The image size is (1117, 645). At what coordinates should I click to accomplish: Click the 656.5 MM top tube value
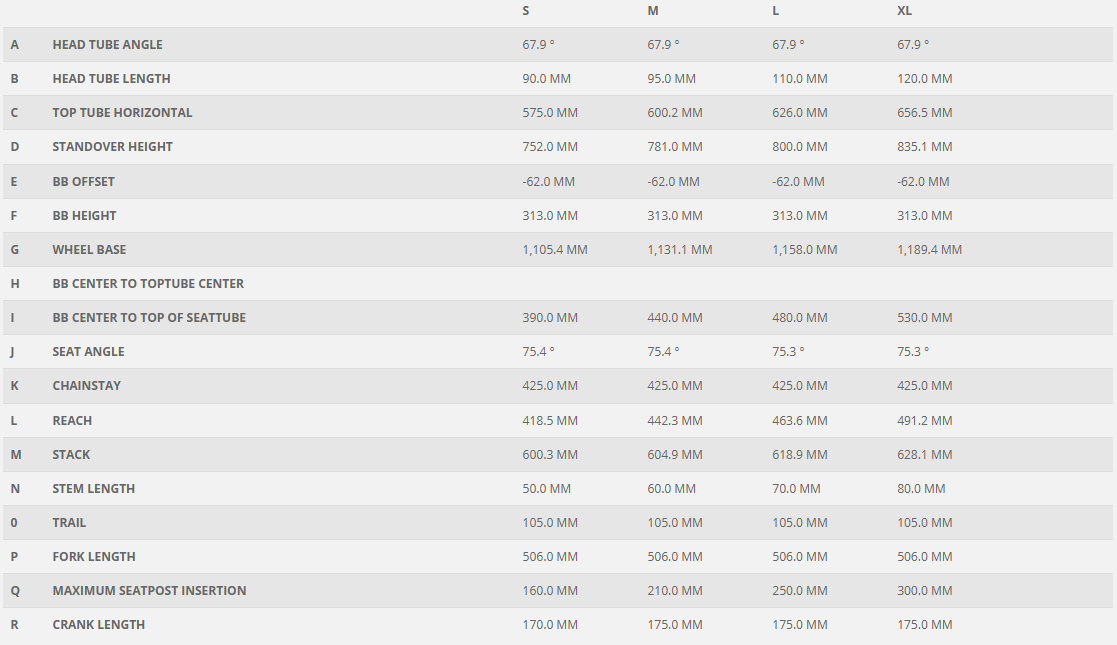925,113
